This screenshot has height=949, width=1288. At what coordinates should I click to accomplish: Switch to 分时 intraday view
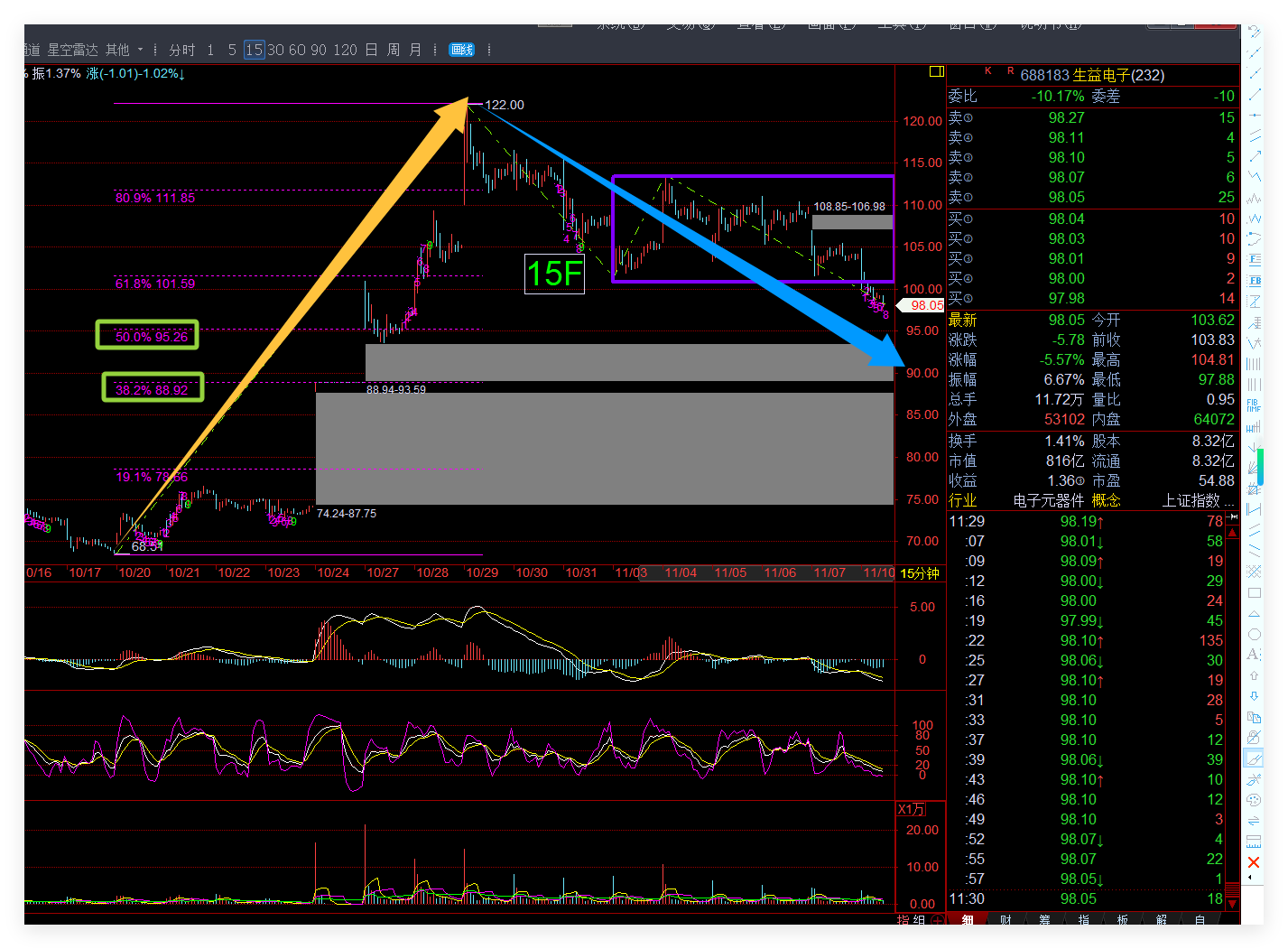(181, 50)
